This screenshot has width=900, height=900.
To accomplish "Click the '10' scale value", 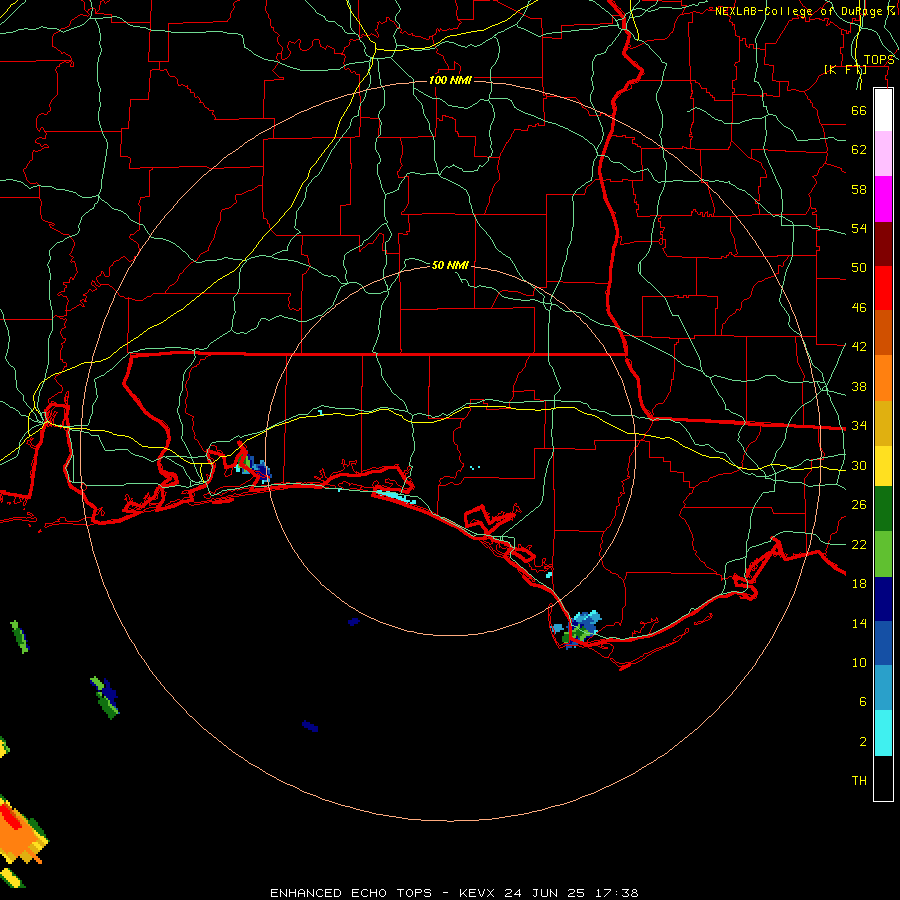I will 859,662.
